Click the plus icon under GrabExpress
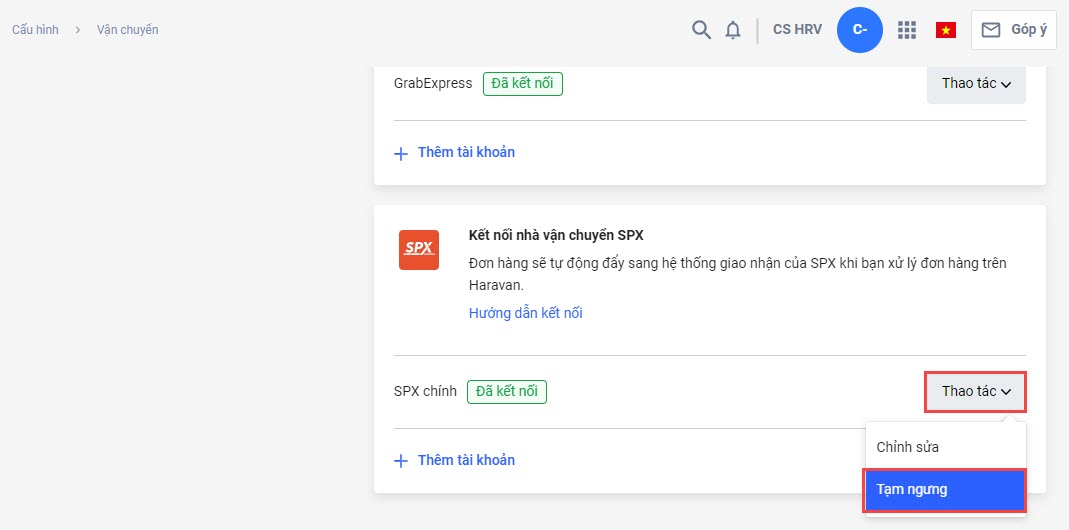The width and height of the screenshot is (1069, 530). point(401,153)
